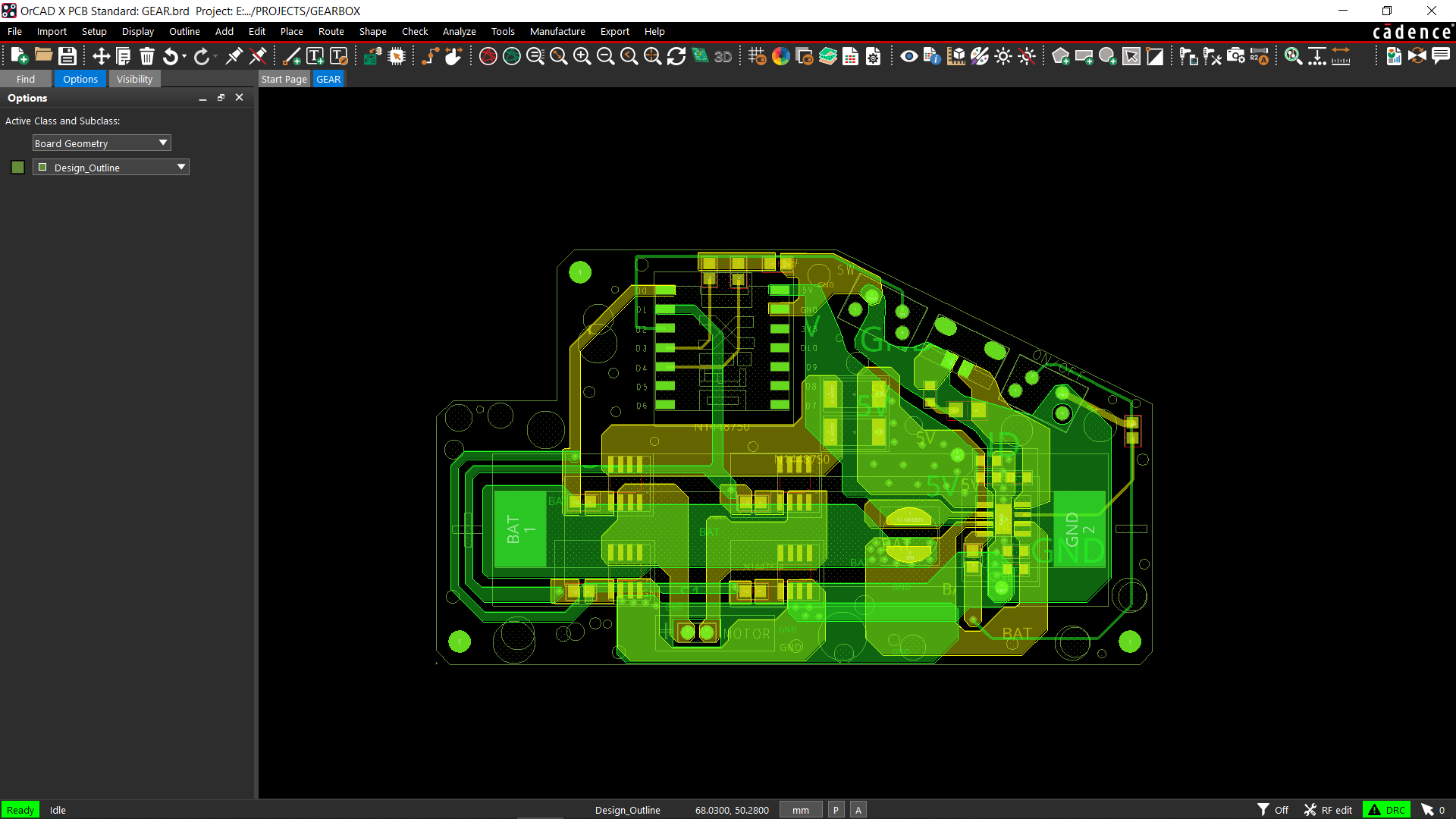Open the Shape menu

373,31
